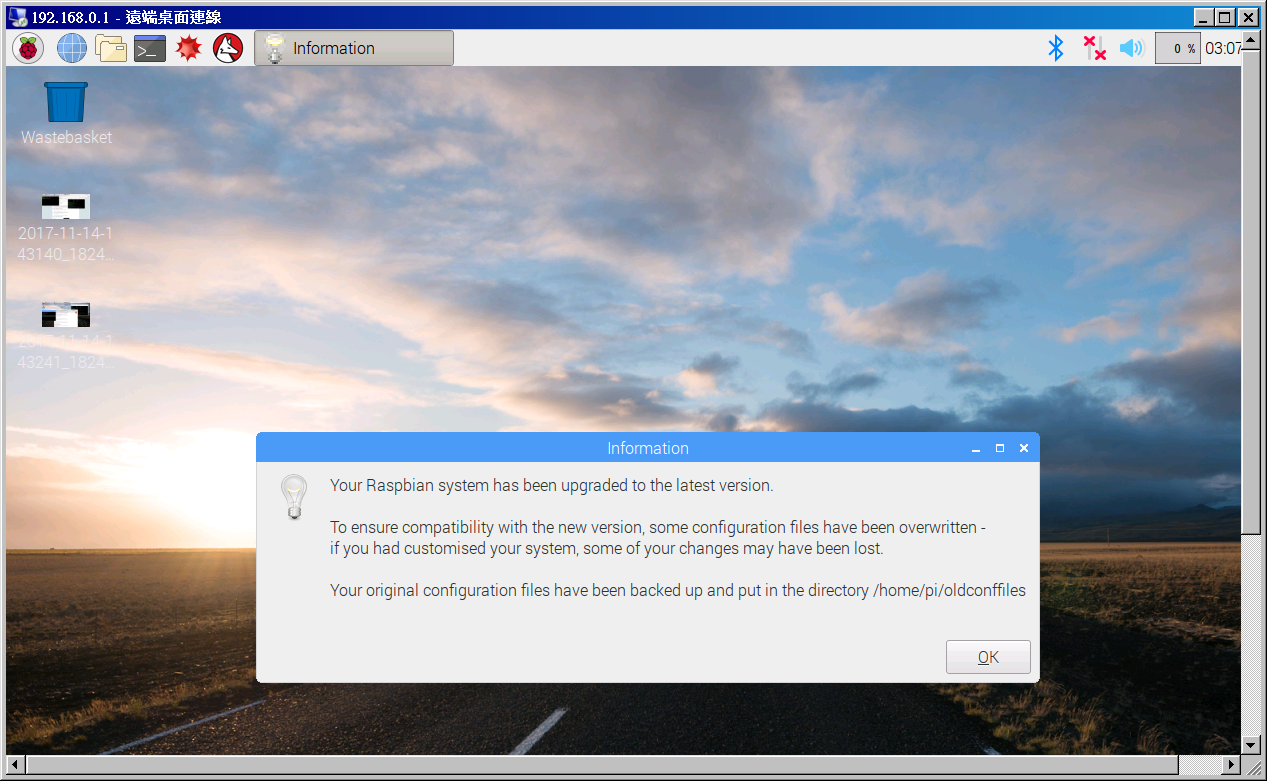This screenshot has width=1267, height=781.
Task: Click the Bluetooth tray icon
Action: pos(1055,48)
